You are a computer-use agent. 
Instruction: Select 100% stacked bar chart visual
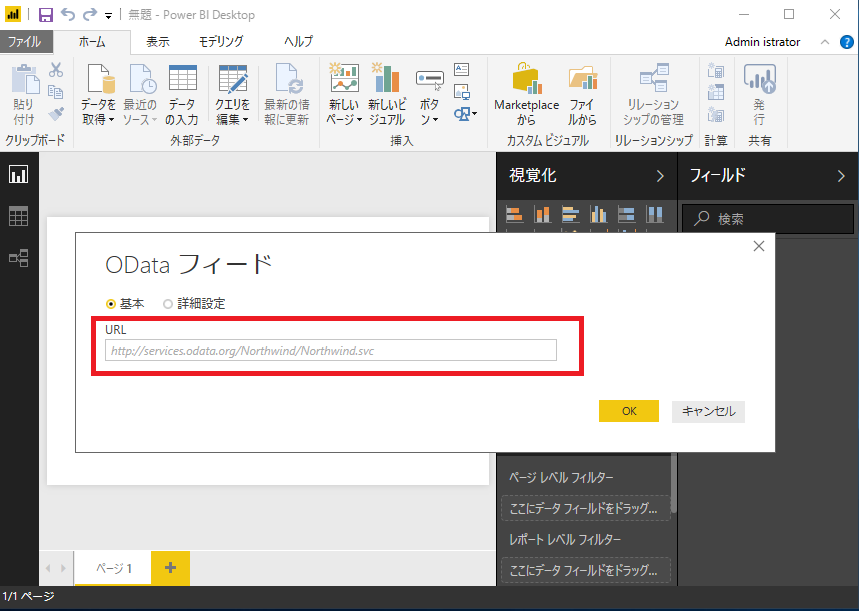(x=626, y=214)
